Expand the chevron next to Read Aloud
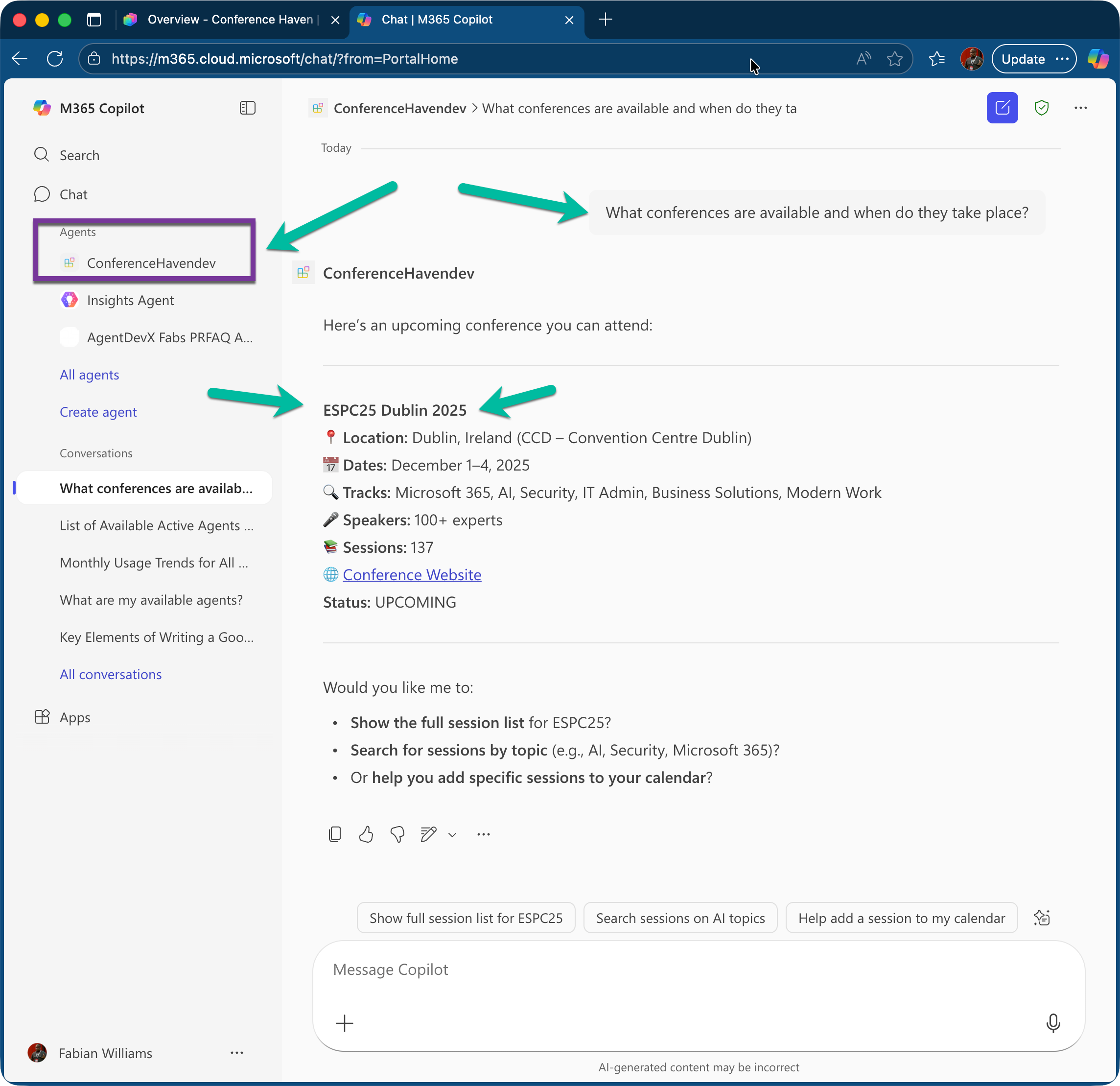 (x=453, y=834)
